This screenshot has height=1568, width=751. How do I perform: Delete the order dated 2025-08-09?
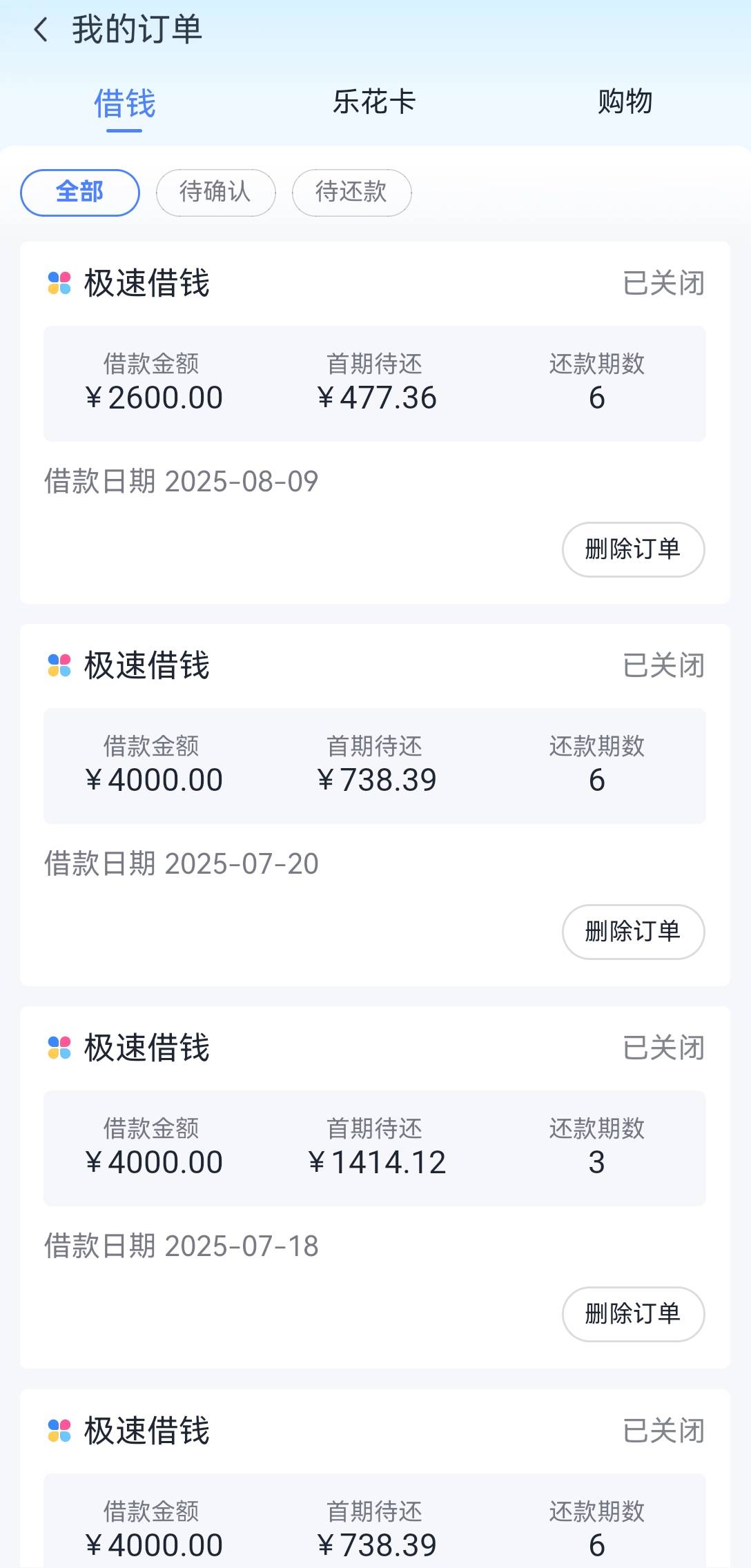click(633, 549)
